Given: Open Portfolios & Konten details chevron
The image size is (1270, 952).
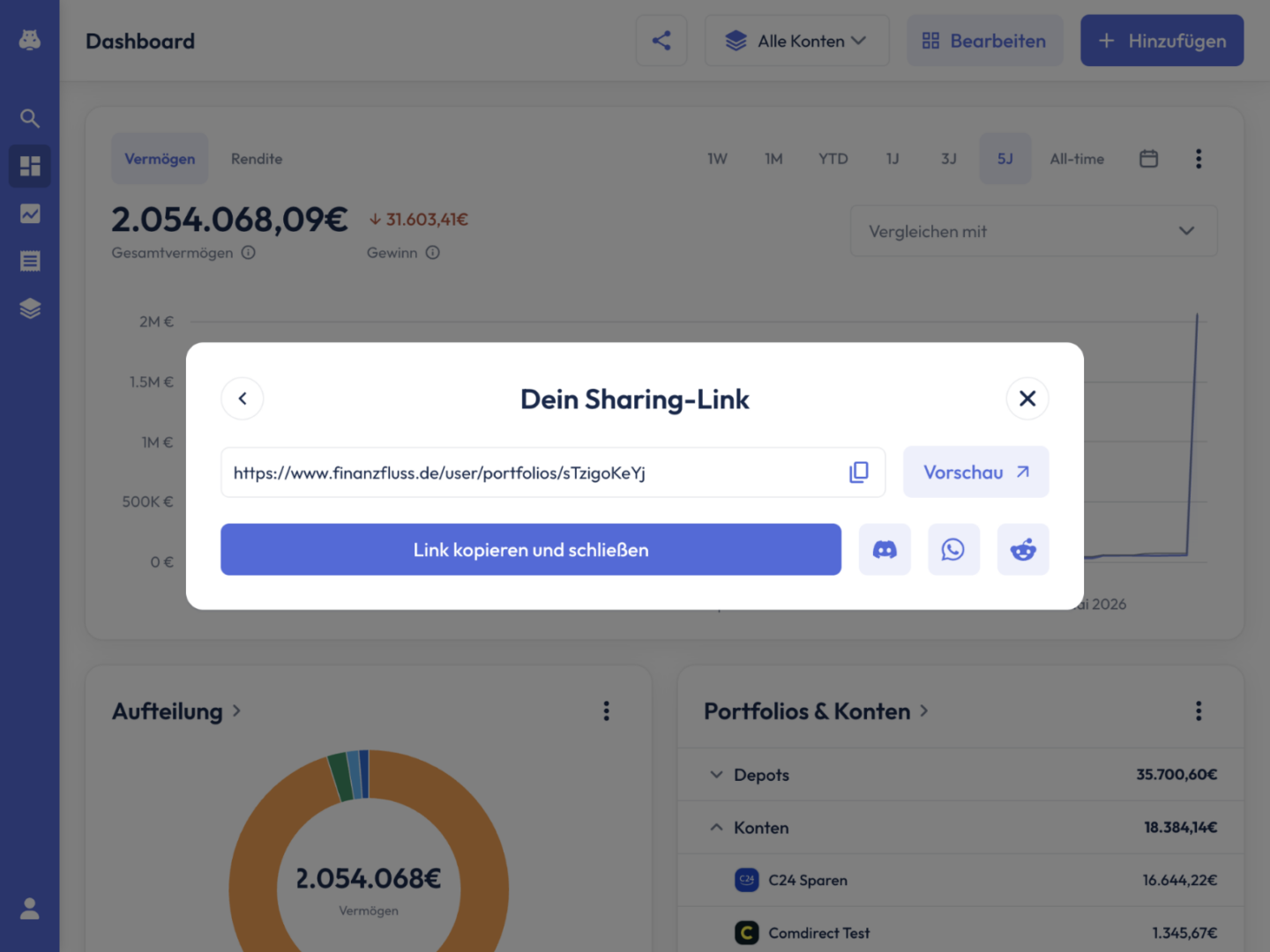Looking at the screenshot, I should tap(923, 711).
